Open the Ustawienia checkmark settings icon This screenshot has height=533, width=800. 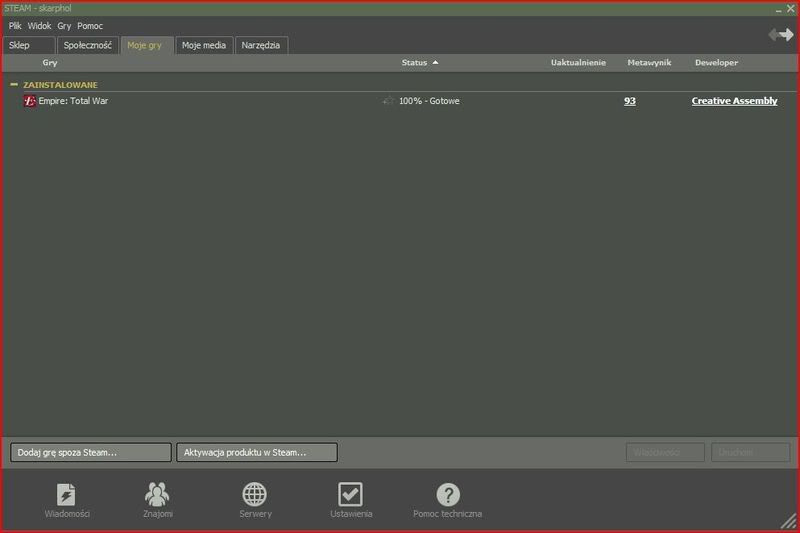coord(351,494)
